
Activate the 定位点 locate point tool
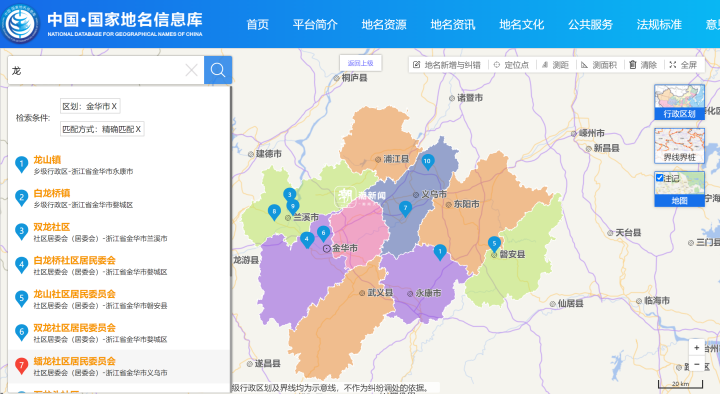point(511,65)
